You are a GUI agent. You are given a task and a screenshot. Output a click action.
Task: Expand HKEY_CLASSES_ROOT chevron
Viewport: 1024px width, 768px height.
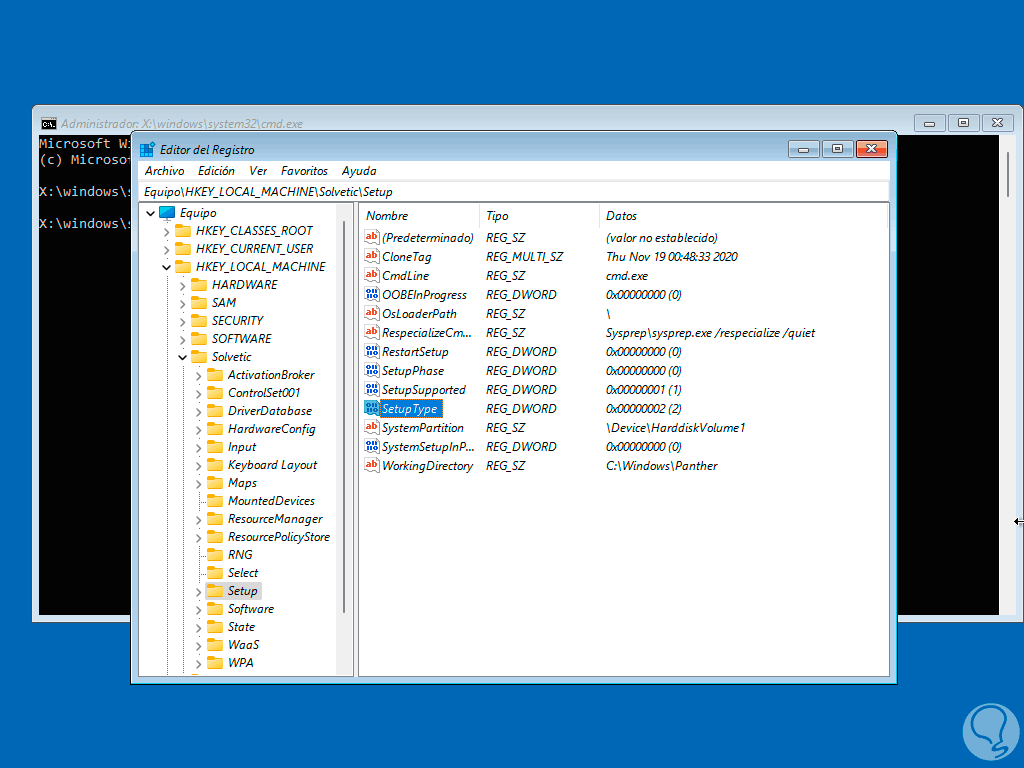pos(167,232)
